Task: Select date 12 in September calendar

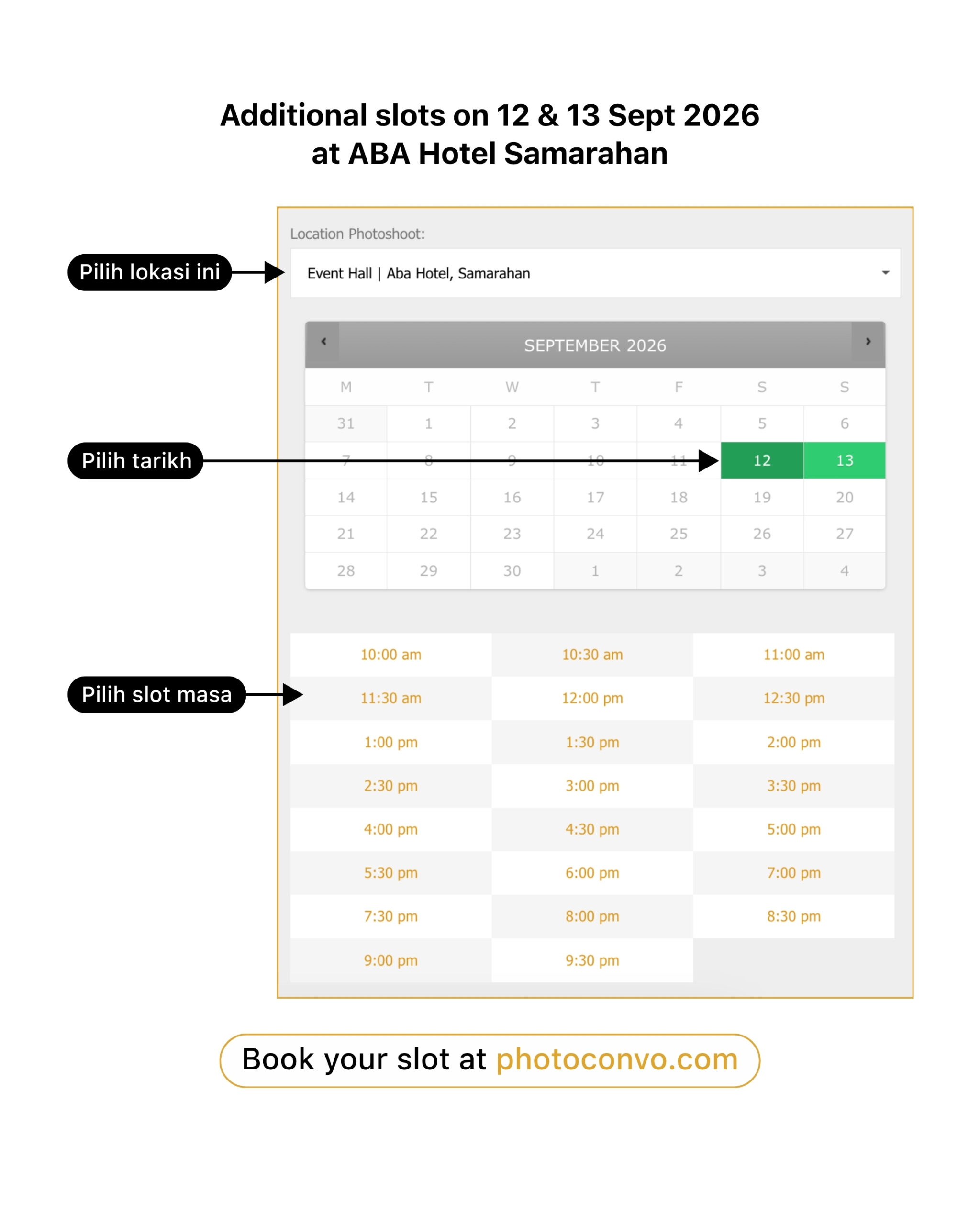Action: [x=762, y=460]
